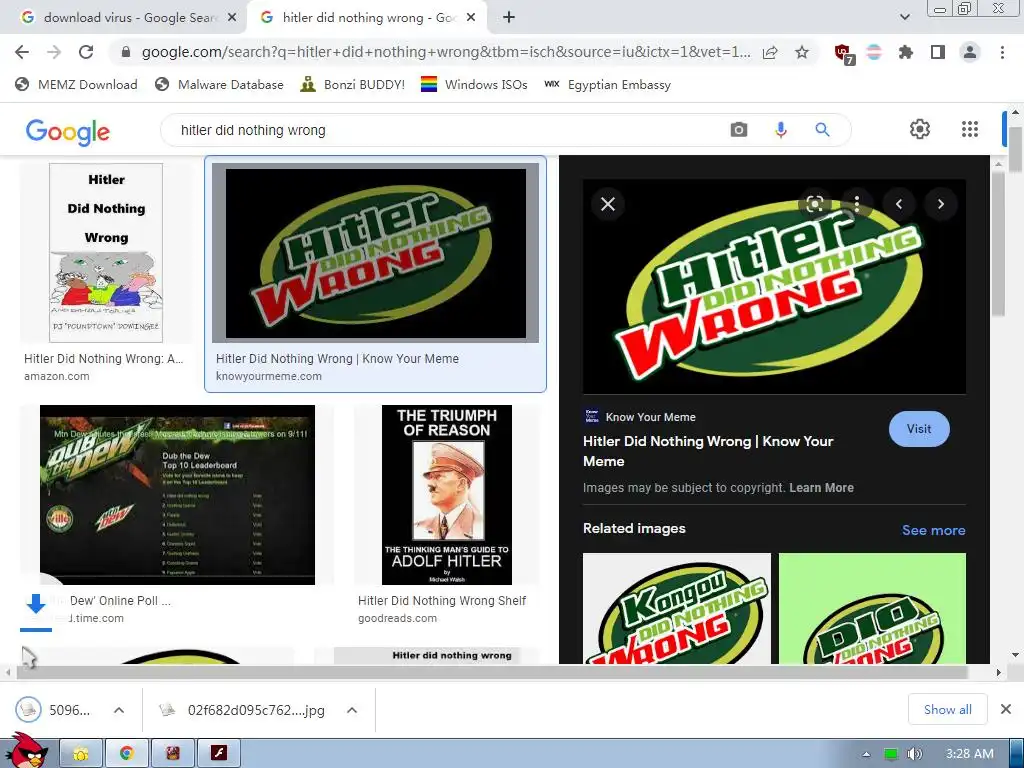The width and height of the screenshot is (1024, 768).
Task: Go to the Google logo home
Action: click(68, 132)
